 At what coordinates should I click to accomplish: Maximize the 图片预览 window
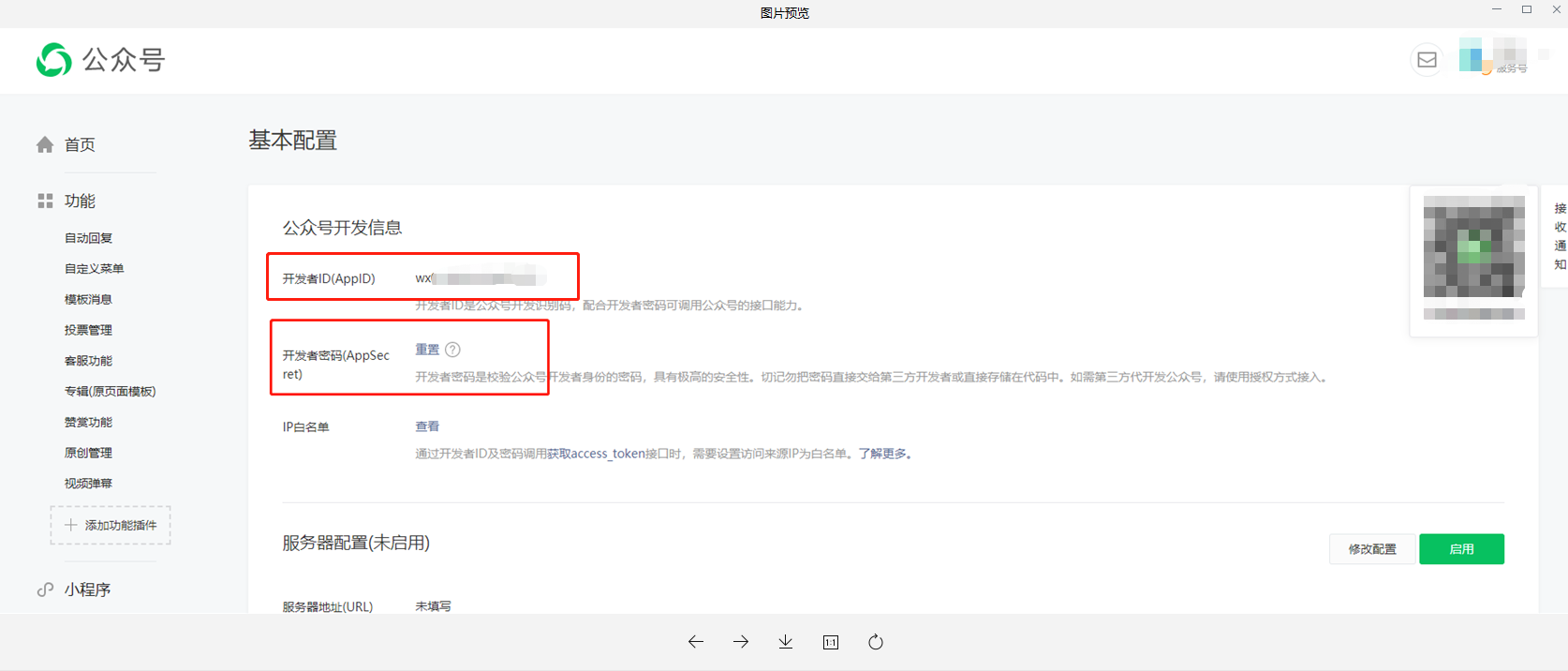[1527, 9]
